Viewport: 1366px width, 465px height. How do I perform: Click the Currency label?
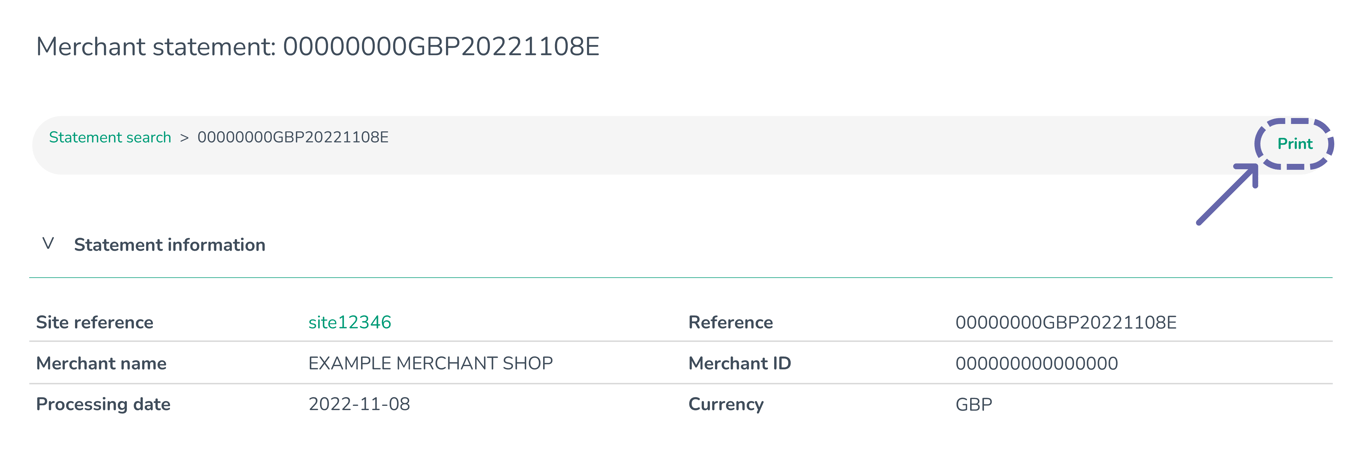725,405
